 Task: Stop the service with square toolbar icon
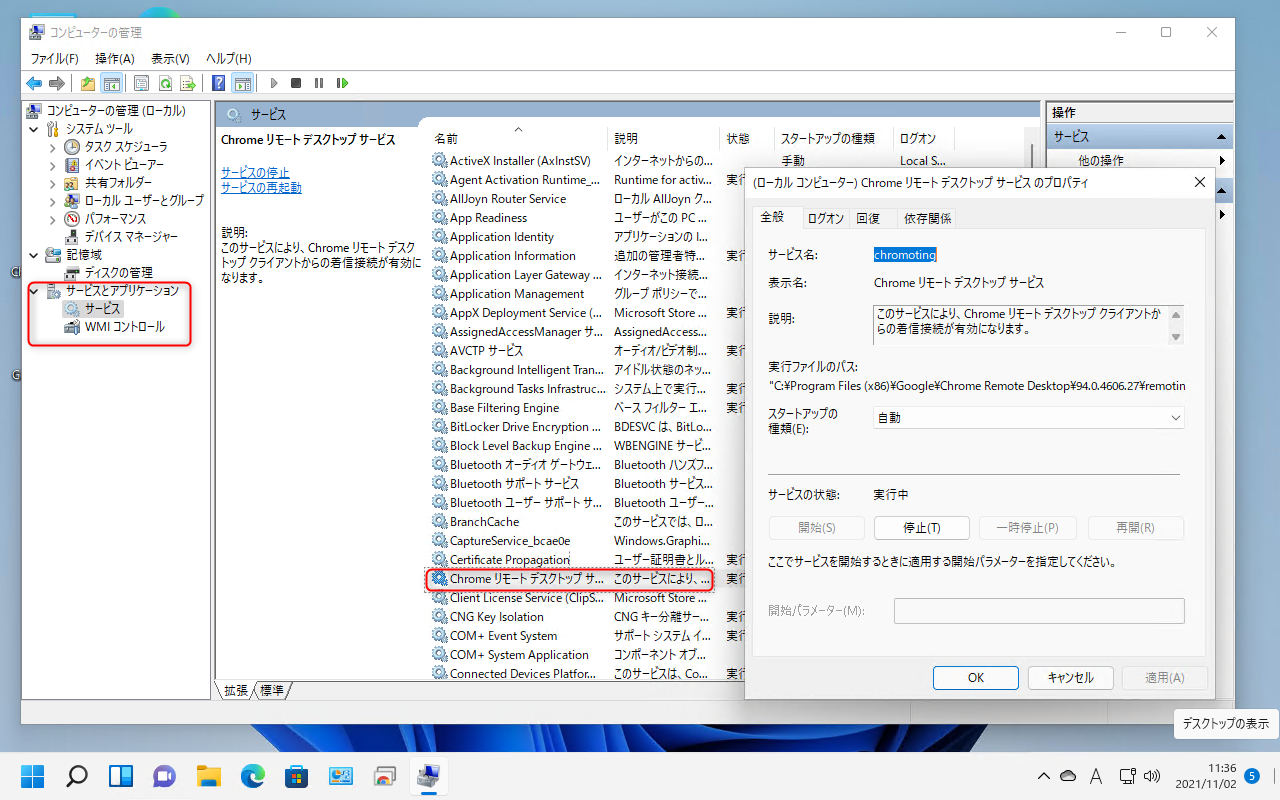tap(296, 83)
